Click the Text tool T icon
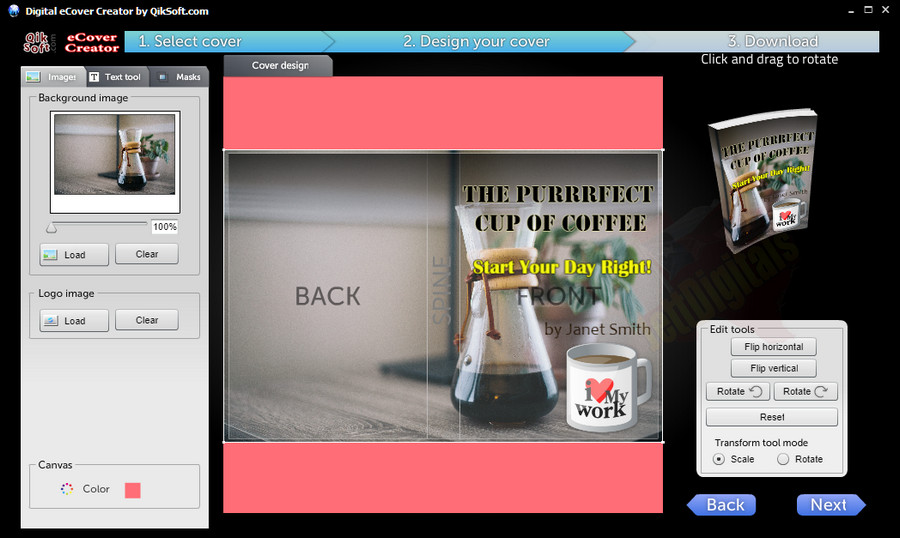 coord(94,77)
